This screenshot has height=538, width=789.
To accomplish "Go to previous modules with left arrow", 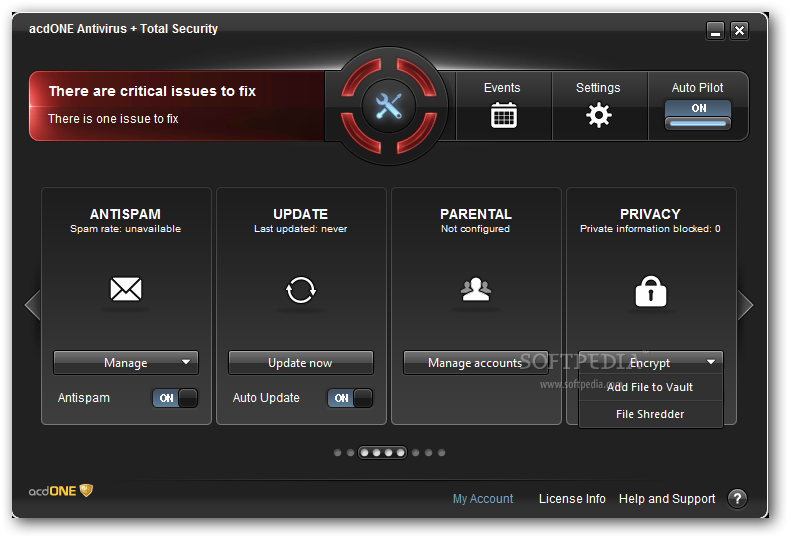I will [x=33, y=304].
